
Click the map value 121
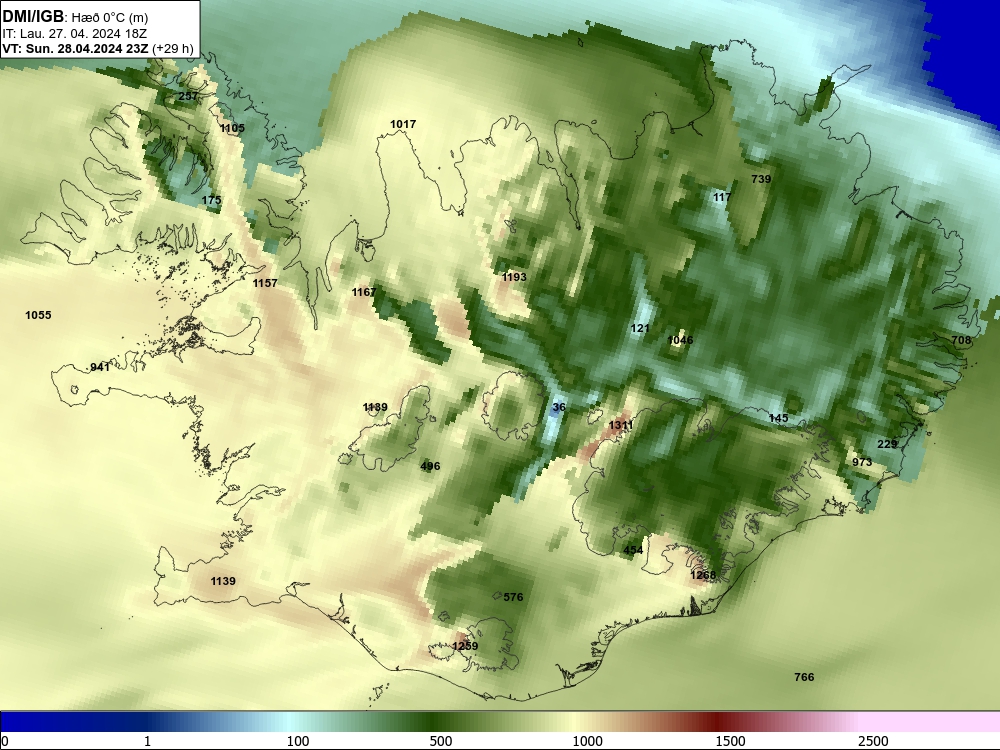[x=640, y=328]
